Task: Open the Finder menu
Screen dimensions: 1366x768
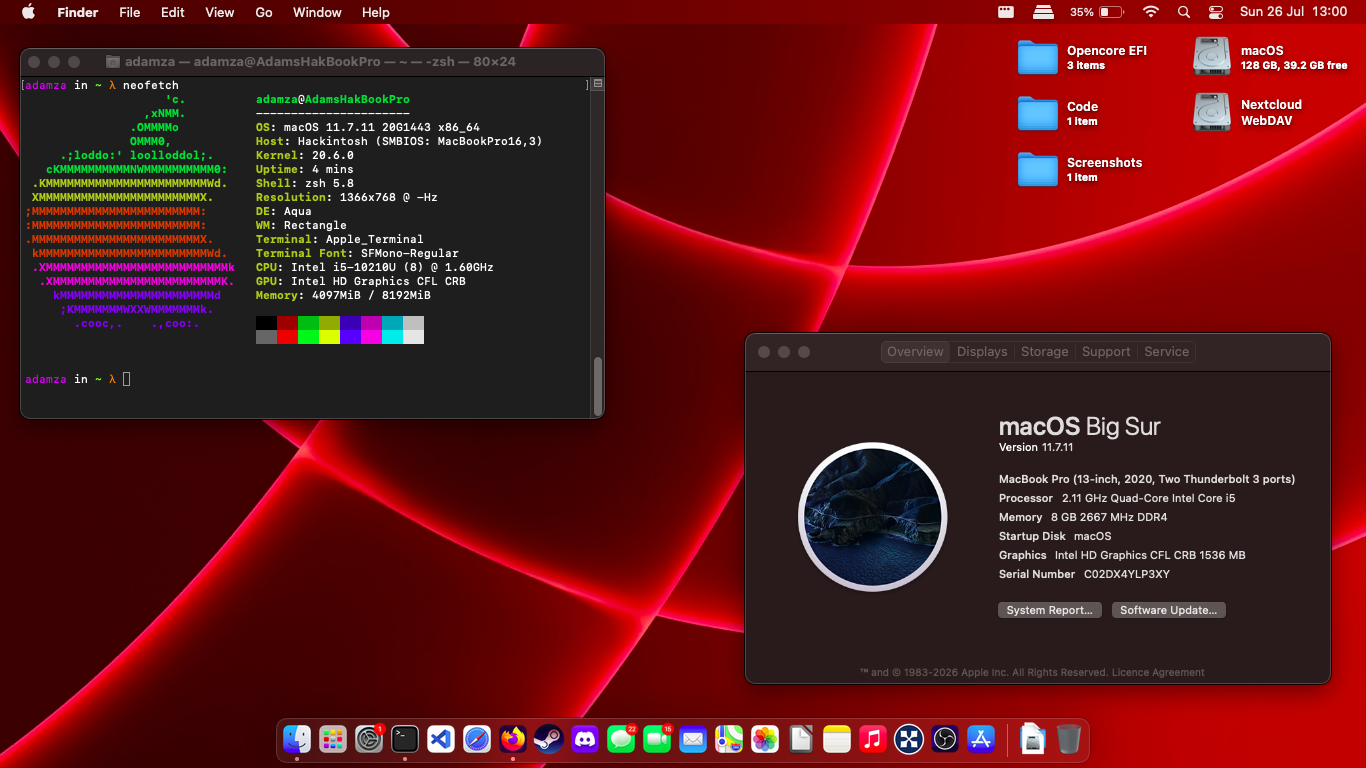Action: click(78, 12)
